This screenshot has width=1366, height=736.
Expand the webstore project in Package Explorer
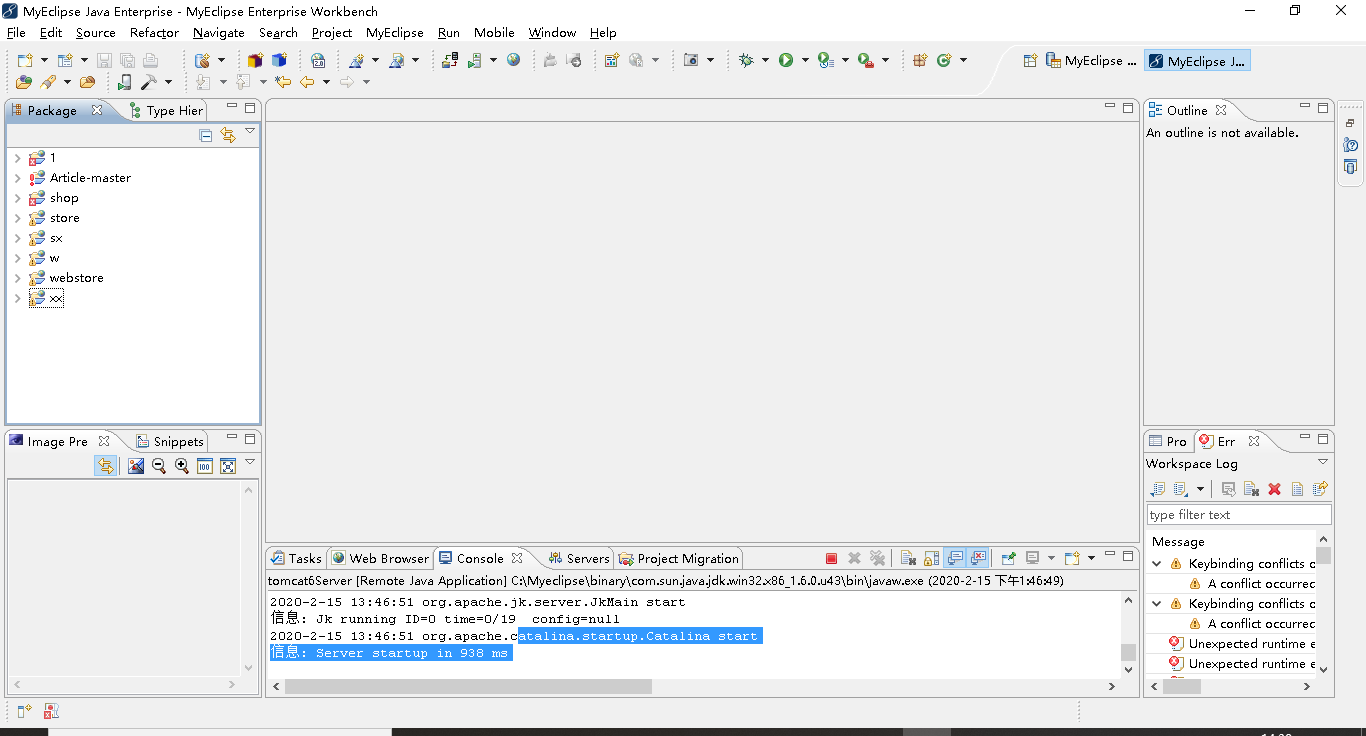[17, 277]
